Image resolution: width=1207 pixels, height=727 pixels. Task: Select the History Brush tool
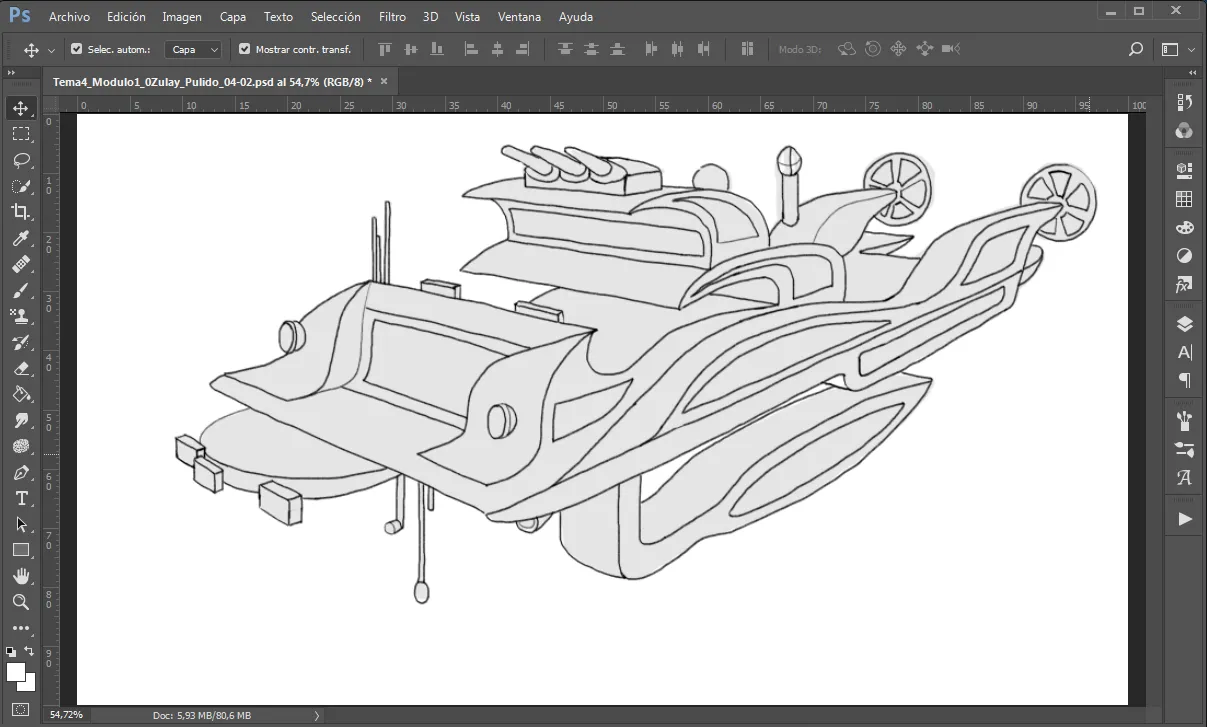pos(21,342)
